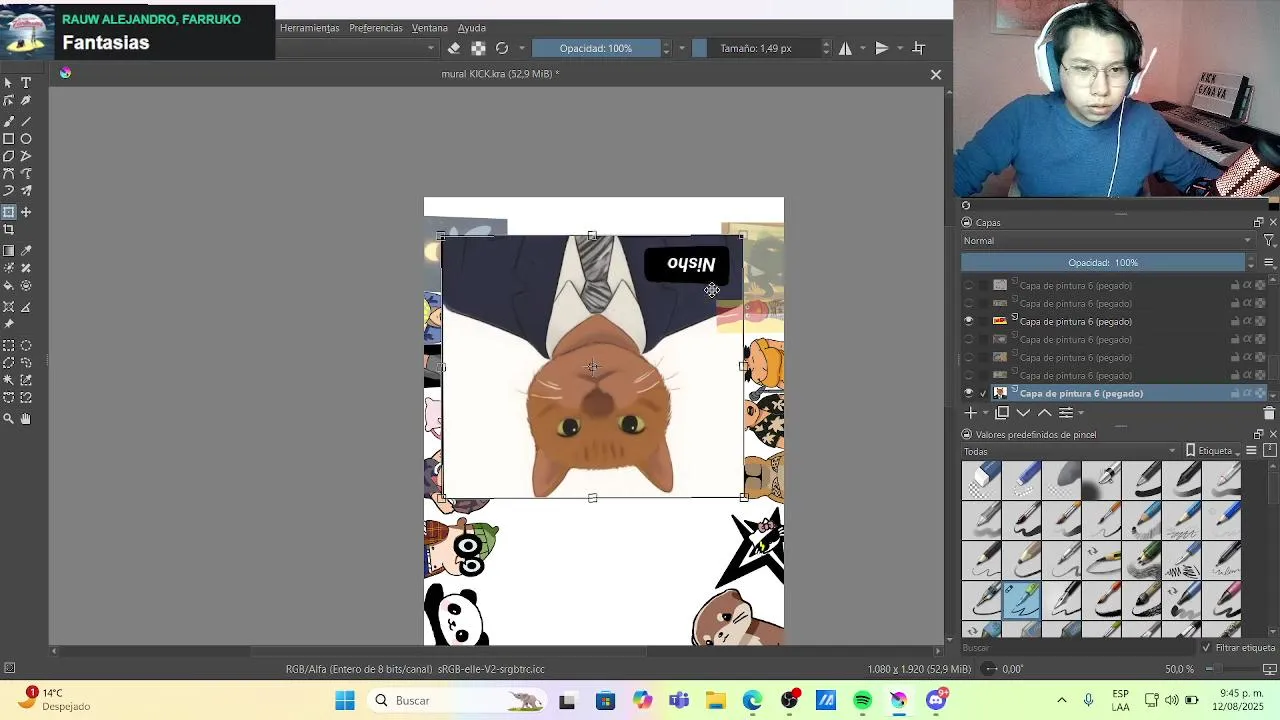
Task: Click horizontal mirror tool icon
Action: pyautogui.click(x=846, y=48)
